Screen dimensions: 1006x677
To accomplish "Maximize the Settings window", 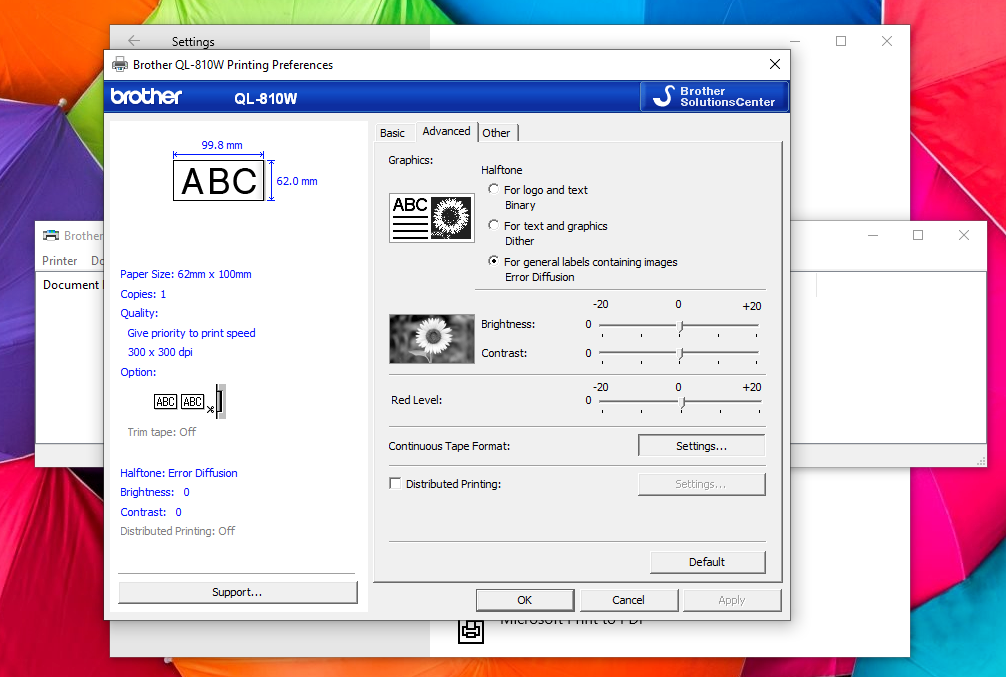I will click(841, 40).
